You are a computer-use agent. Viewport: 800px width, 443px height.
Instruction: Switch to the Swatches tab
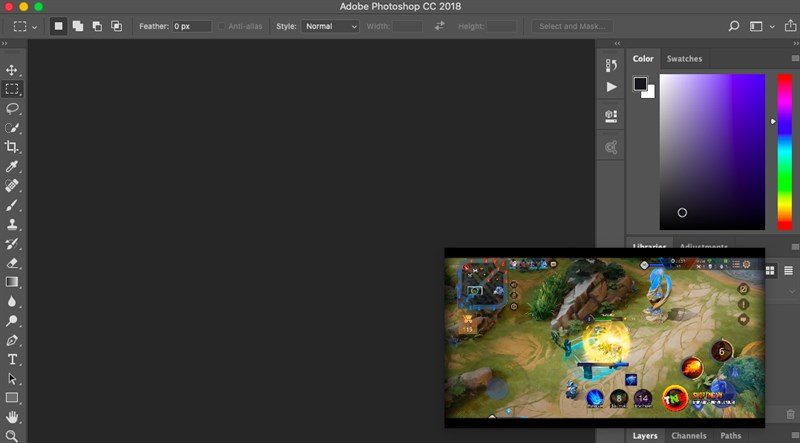[x=684, y=59]
